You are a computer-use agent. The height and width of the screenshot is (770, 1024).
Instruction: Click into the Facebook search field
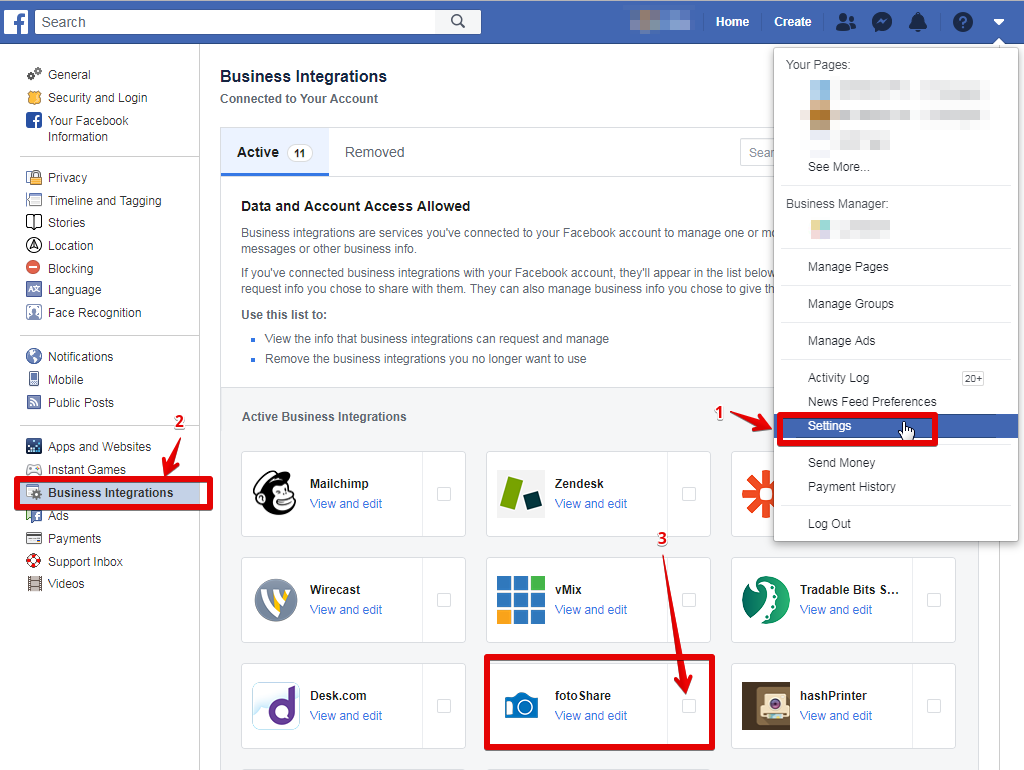[x=235, y=22]
